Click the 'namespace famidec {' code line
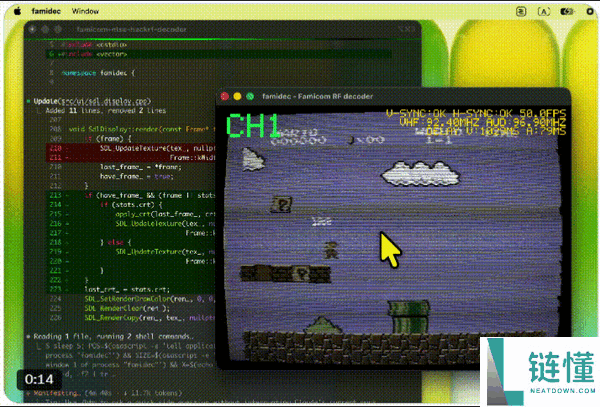 pyautogui.click(x=98, y=73)
